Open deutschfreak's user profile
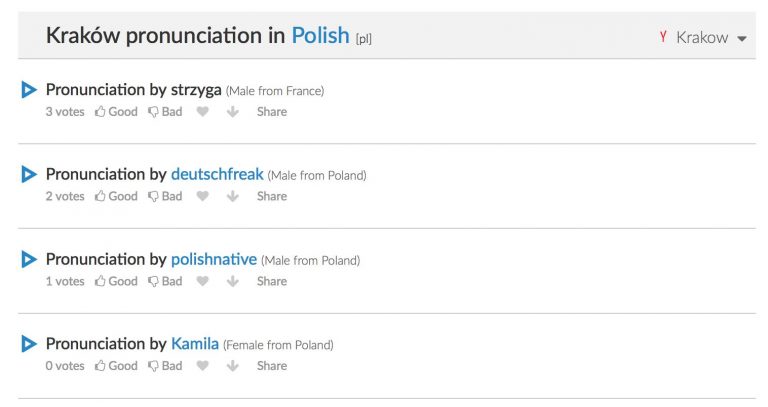This screenshot has width=768, height=407. [217, 175]
